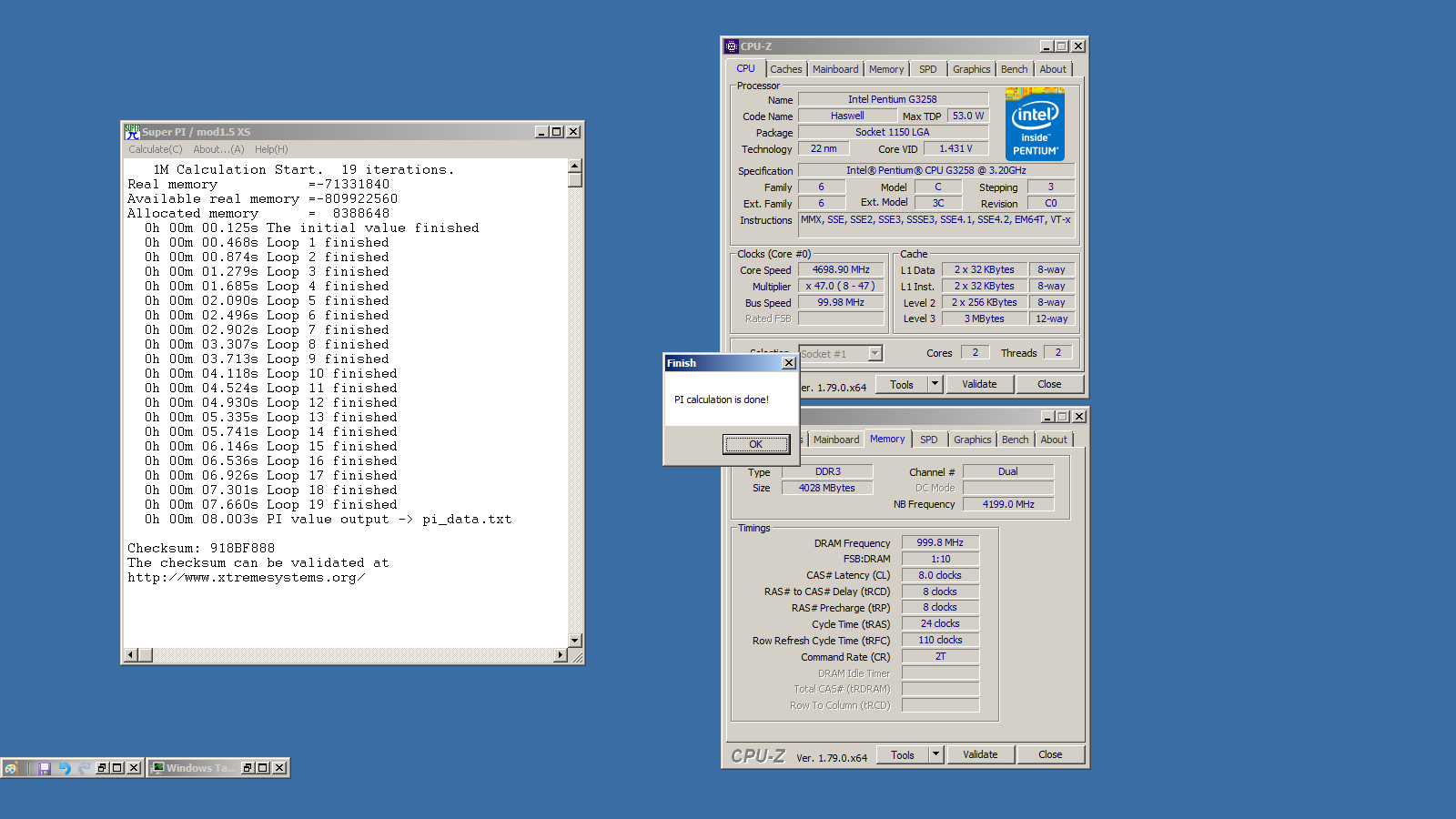This screenshot has height=819, width=1456.
Task: Click Close button in lower CPU-Z window
Action: pyautogui.click(x=1050, y=754)
